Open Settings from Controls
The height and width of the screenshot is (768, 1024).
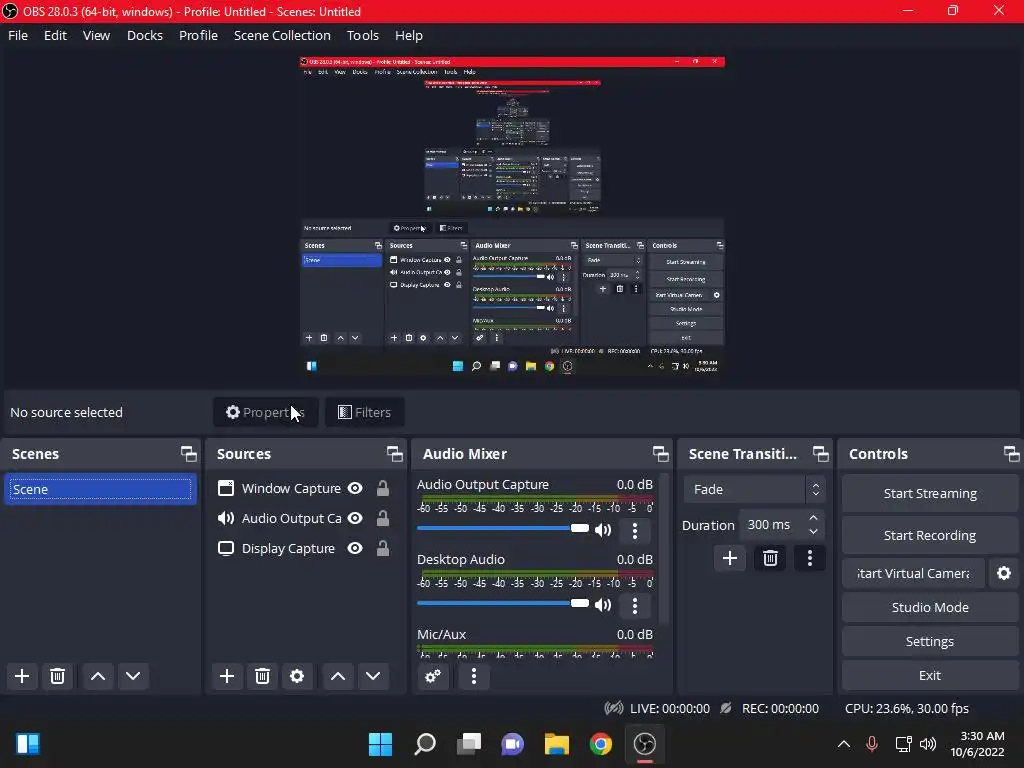pyautogui.click(x=930, y=641)
